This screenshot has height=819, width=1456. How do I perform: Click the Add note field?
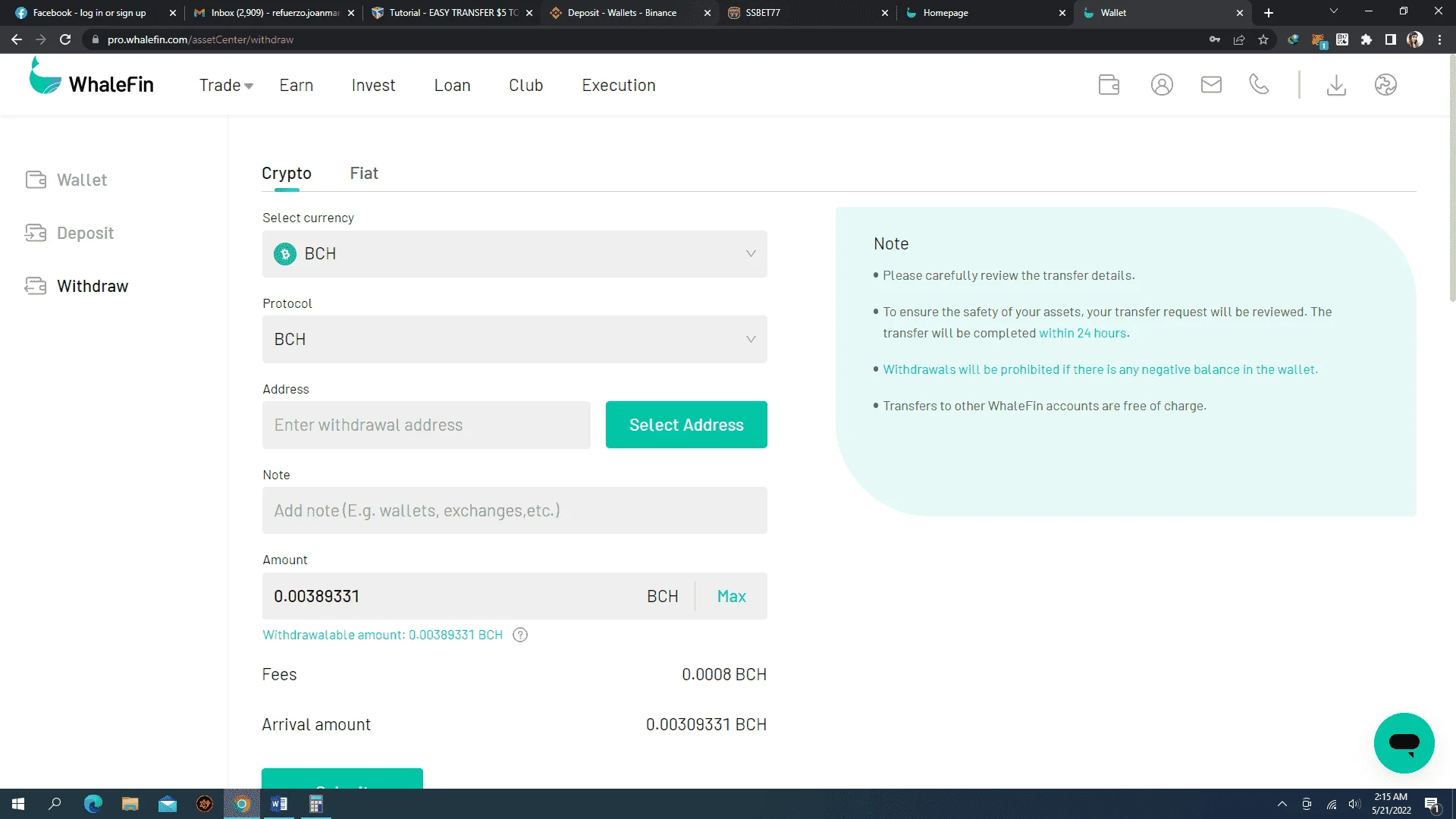(515, 510)
